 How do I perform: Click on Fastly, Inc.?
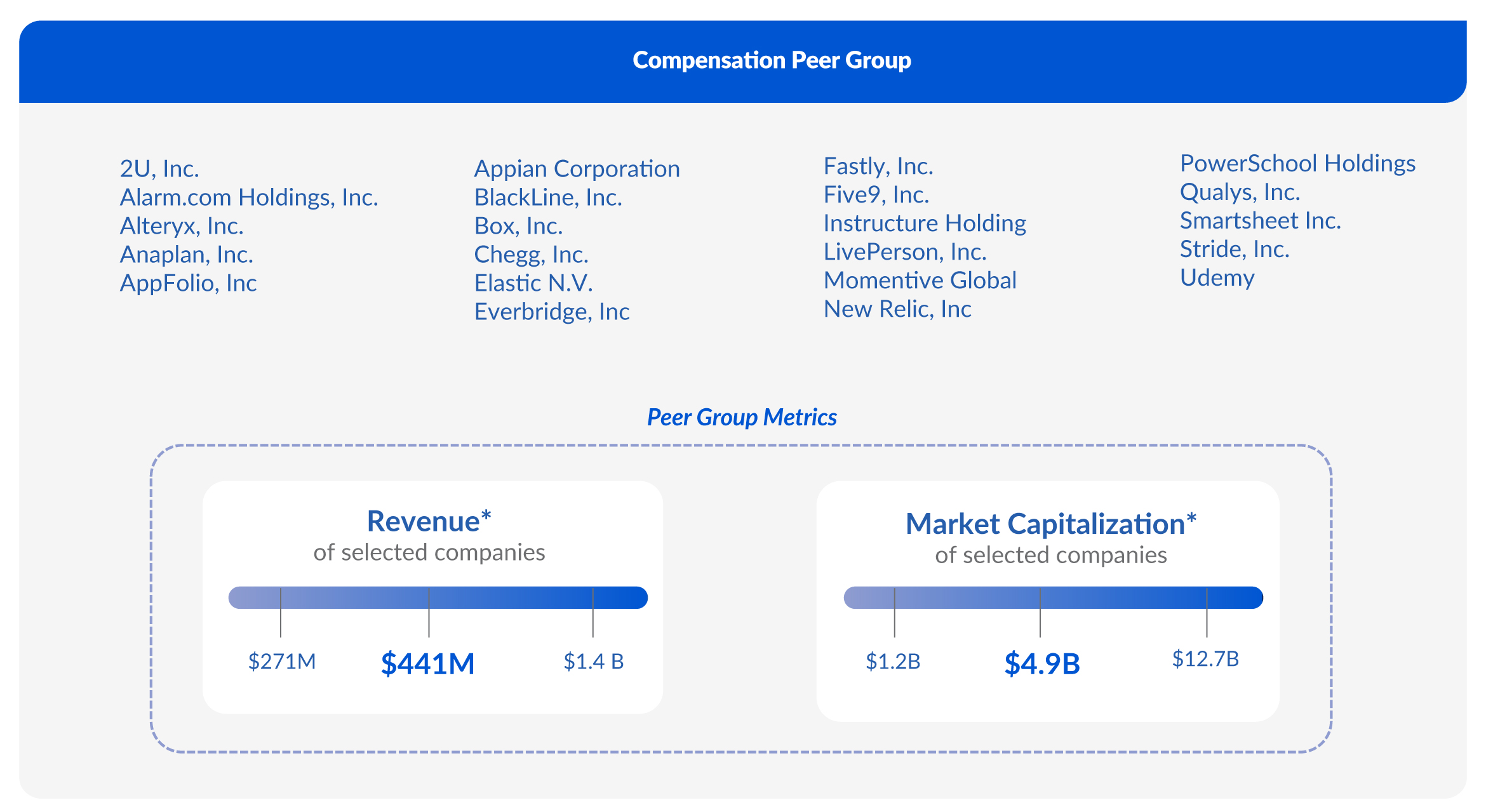pos(878,166)
